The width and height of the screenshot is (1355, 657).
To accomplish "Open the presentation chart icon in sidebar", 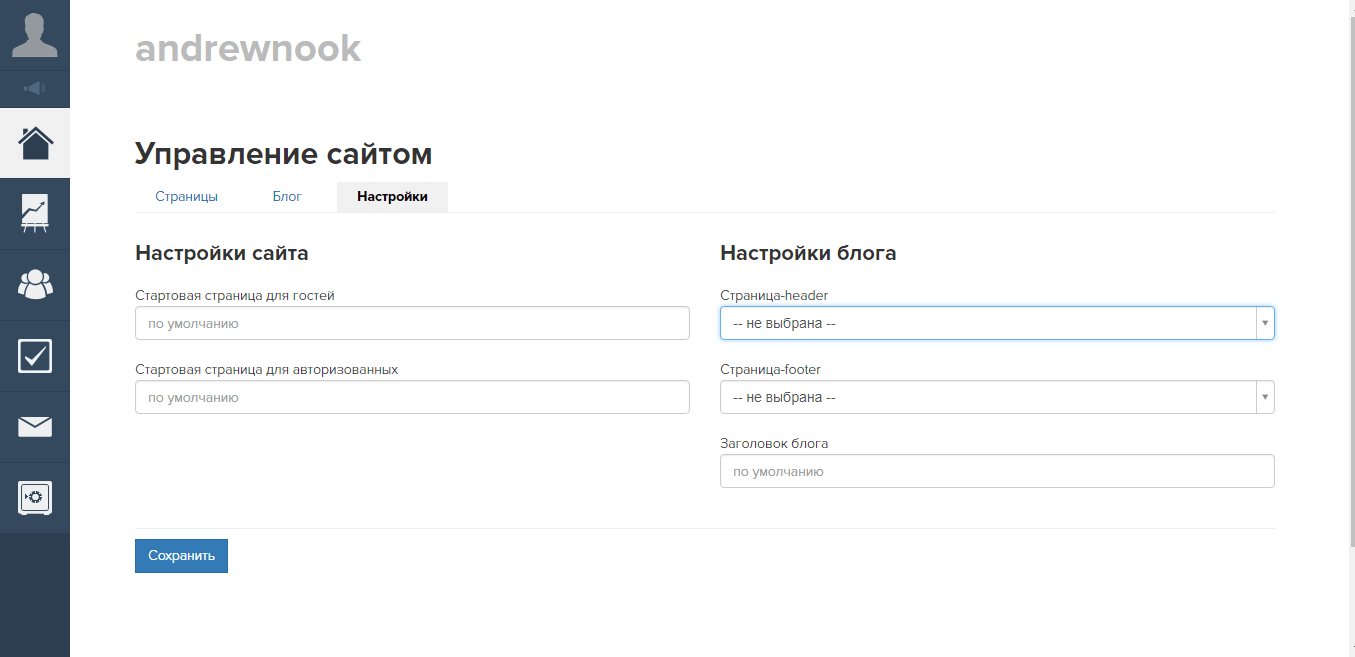I will click(x=35, y=214).
